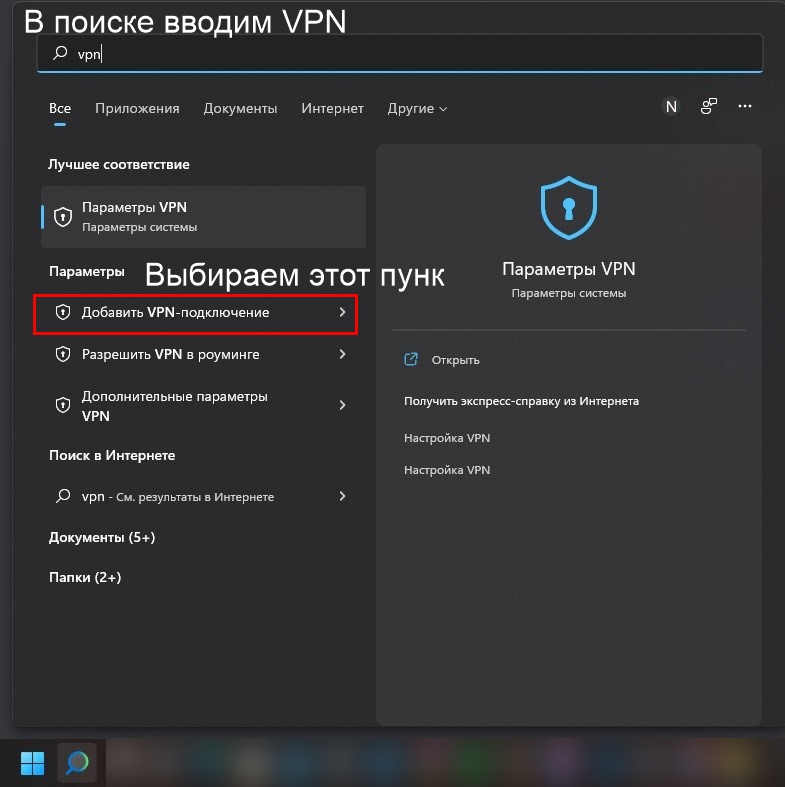
Task: Select the Интернет tab
Action: point(332,108)
